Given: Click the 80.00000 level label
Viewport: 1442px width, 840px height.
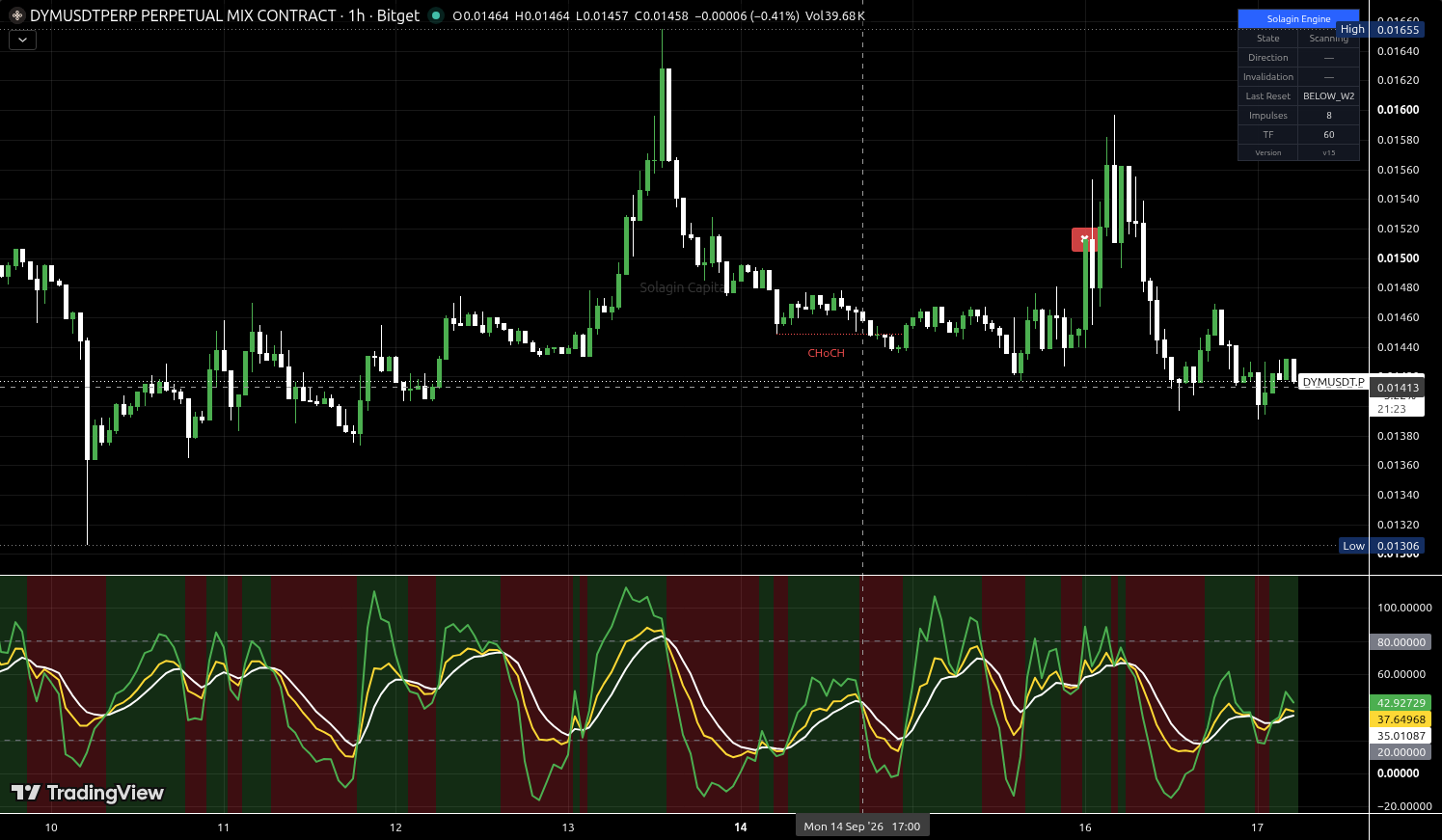Looking at the screenshot, I should point(1401,642).
